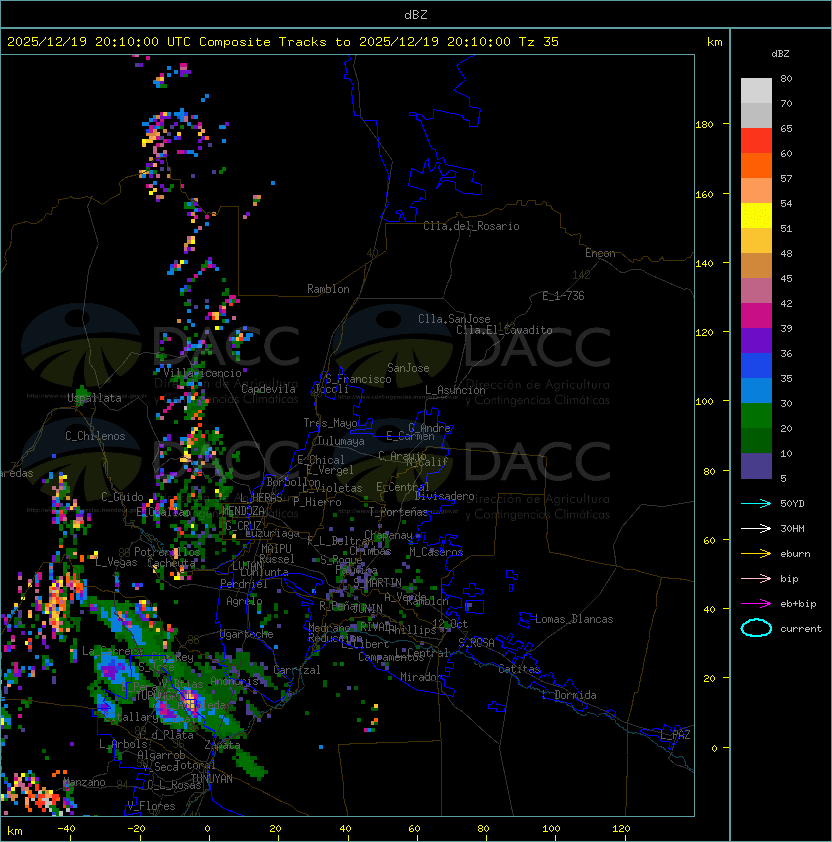Click the 'Catitas' map label

coord(519,669)
